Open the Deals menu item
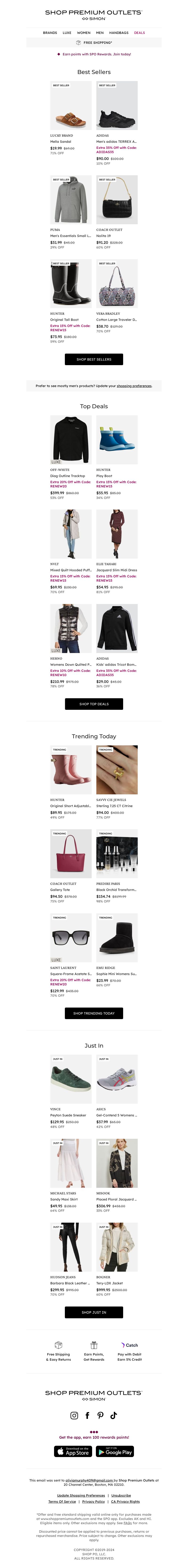This screenshot has height=1568, width=188. (140, 33)
